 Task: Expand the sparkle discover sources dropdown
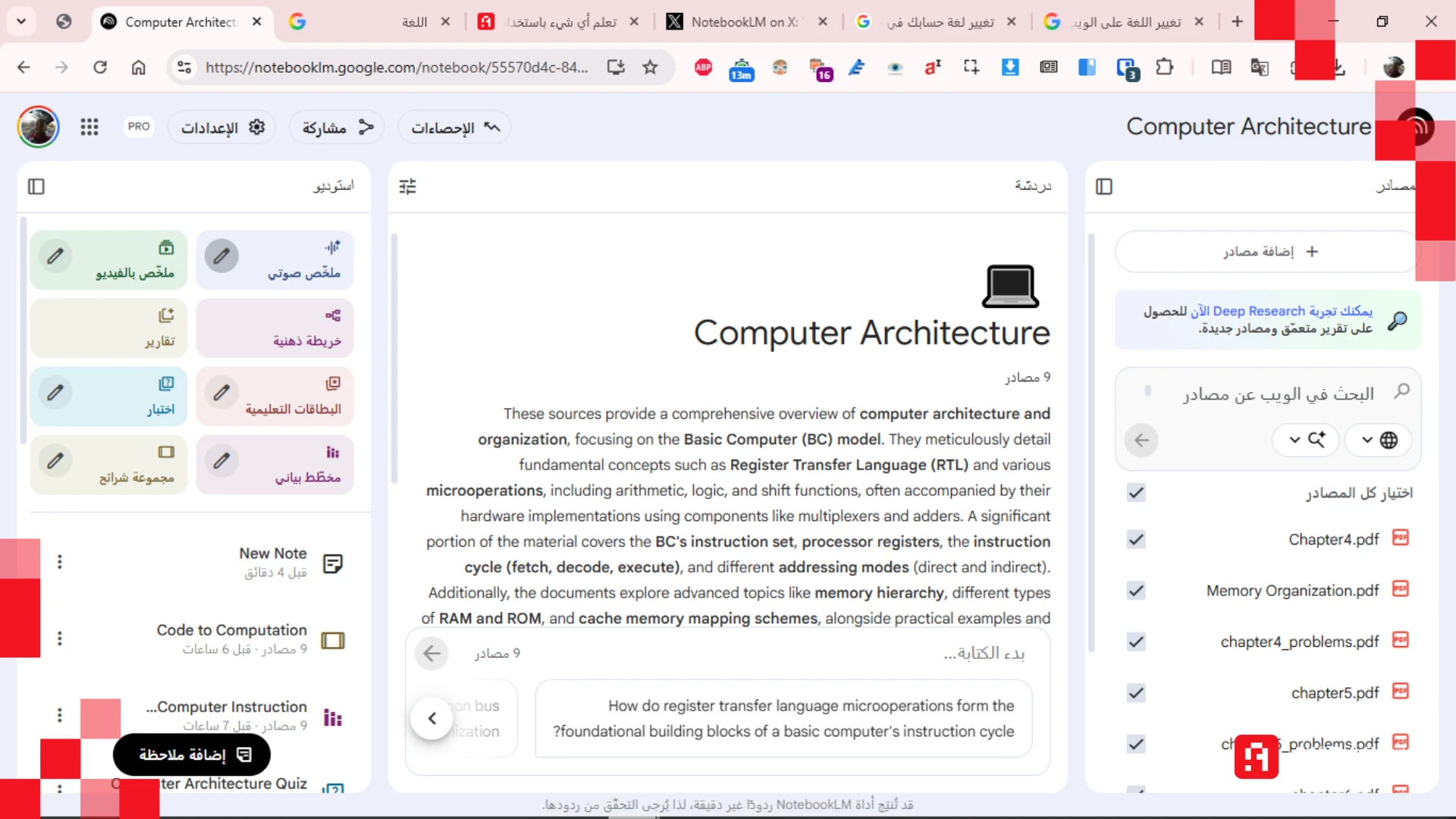pos(1306,440)
